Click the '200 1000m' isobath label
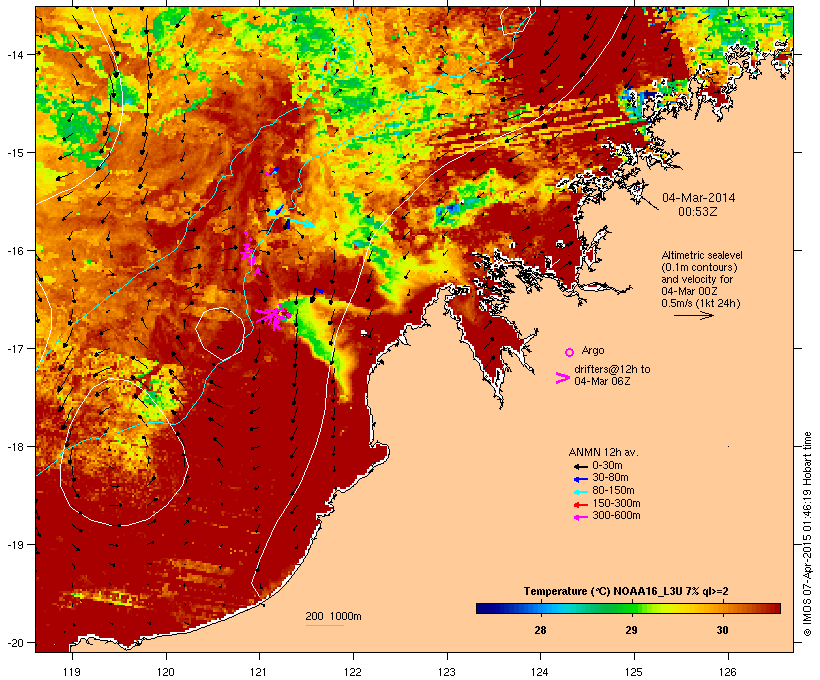Viewport: 820px width, 680px height. coord(333,616)
